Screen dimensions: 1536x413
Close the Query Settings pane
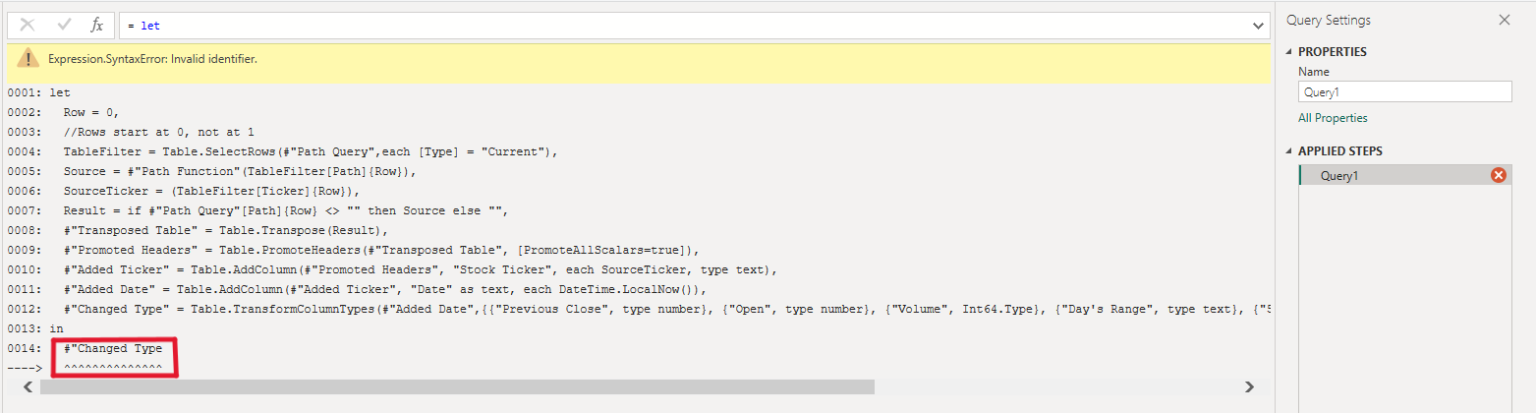coord(1504,20)
